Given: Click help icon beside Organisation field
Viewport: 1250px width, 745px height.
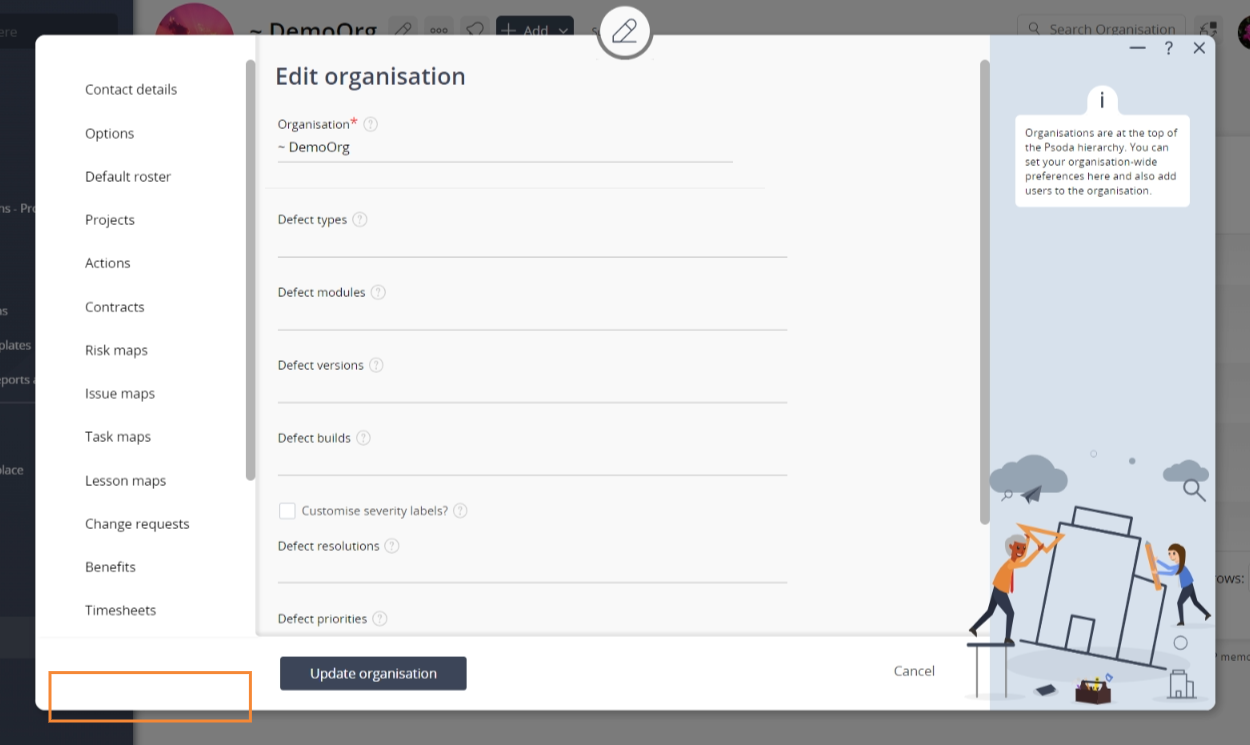Looking at the screenshot, I should tap(371, 124).
